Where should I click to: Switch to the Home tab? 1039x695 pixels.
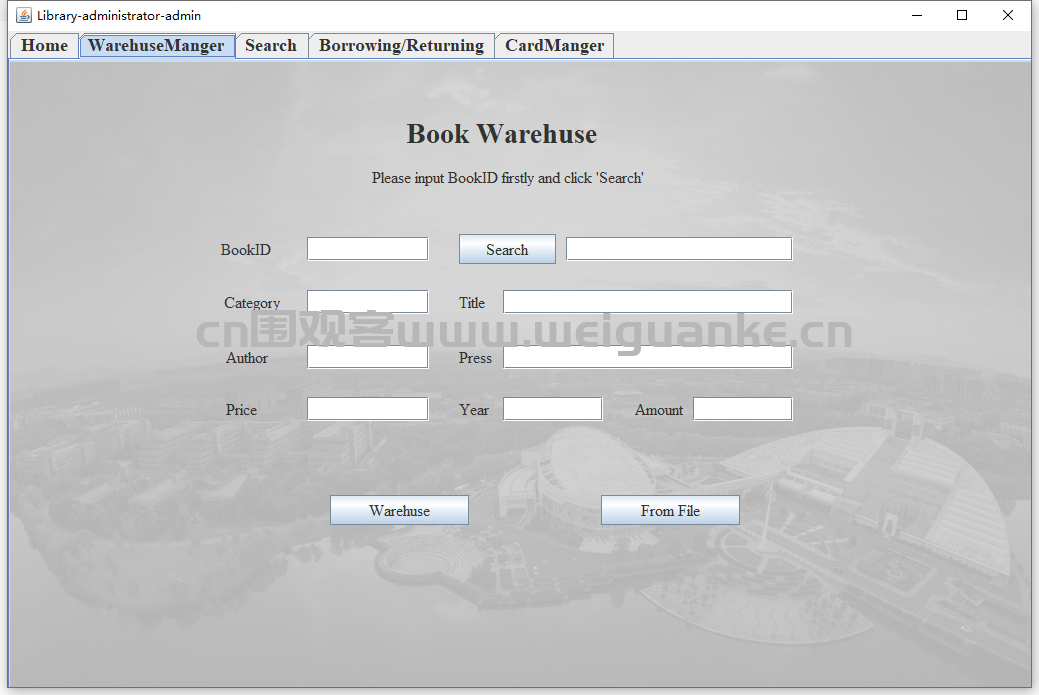(44, 46)
